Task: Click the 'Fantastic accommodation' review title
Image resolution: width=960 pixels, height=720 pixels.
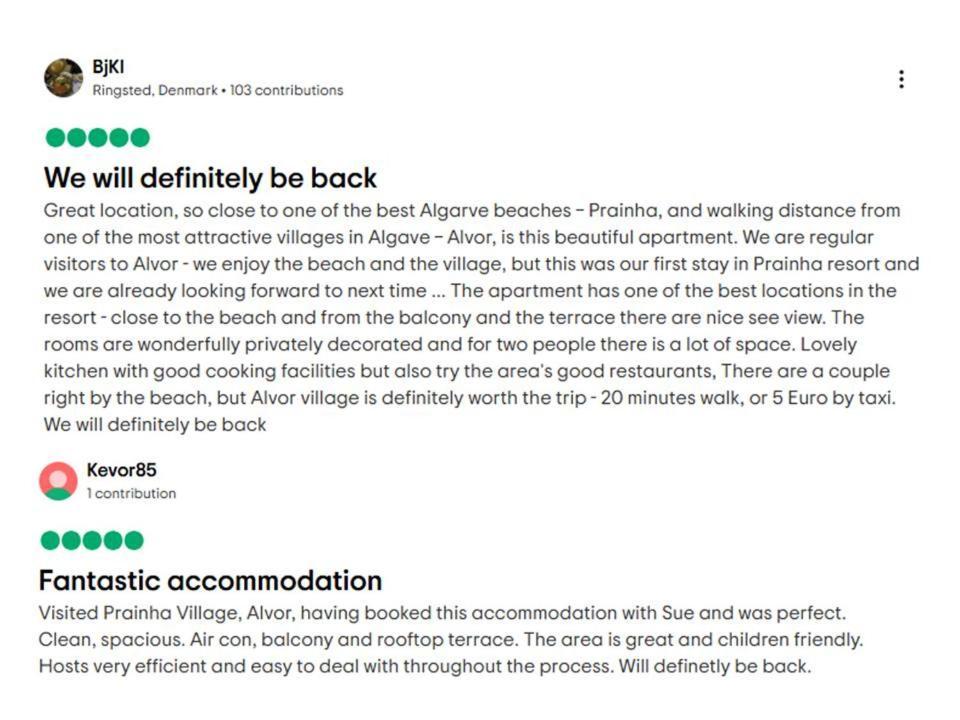Action: [x=210, y=580]
